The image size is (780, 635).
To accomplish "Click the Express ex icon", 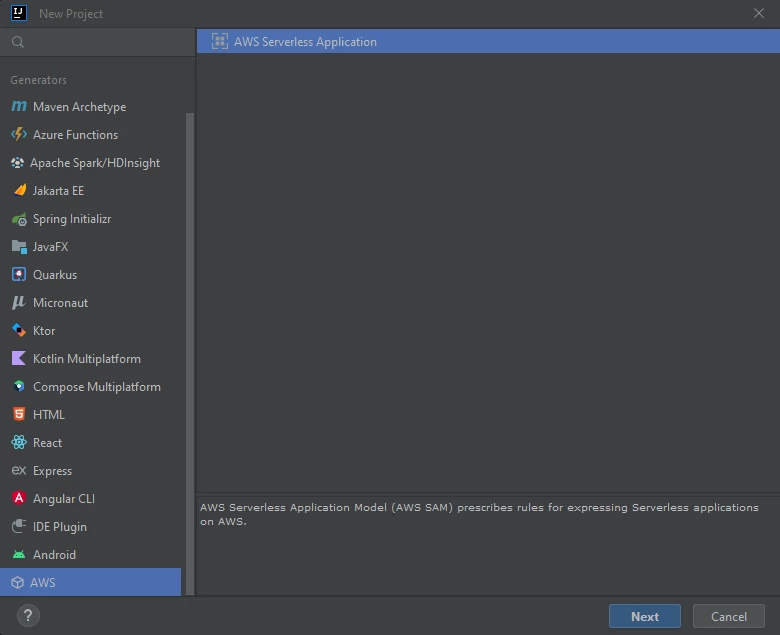I will tap(19, 470).
